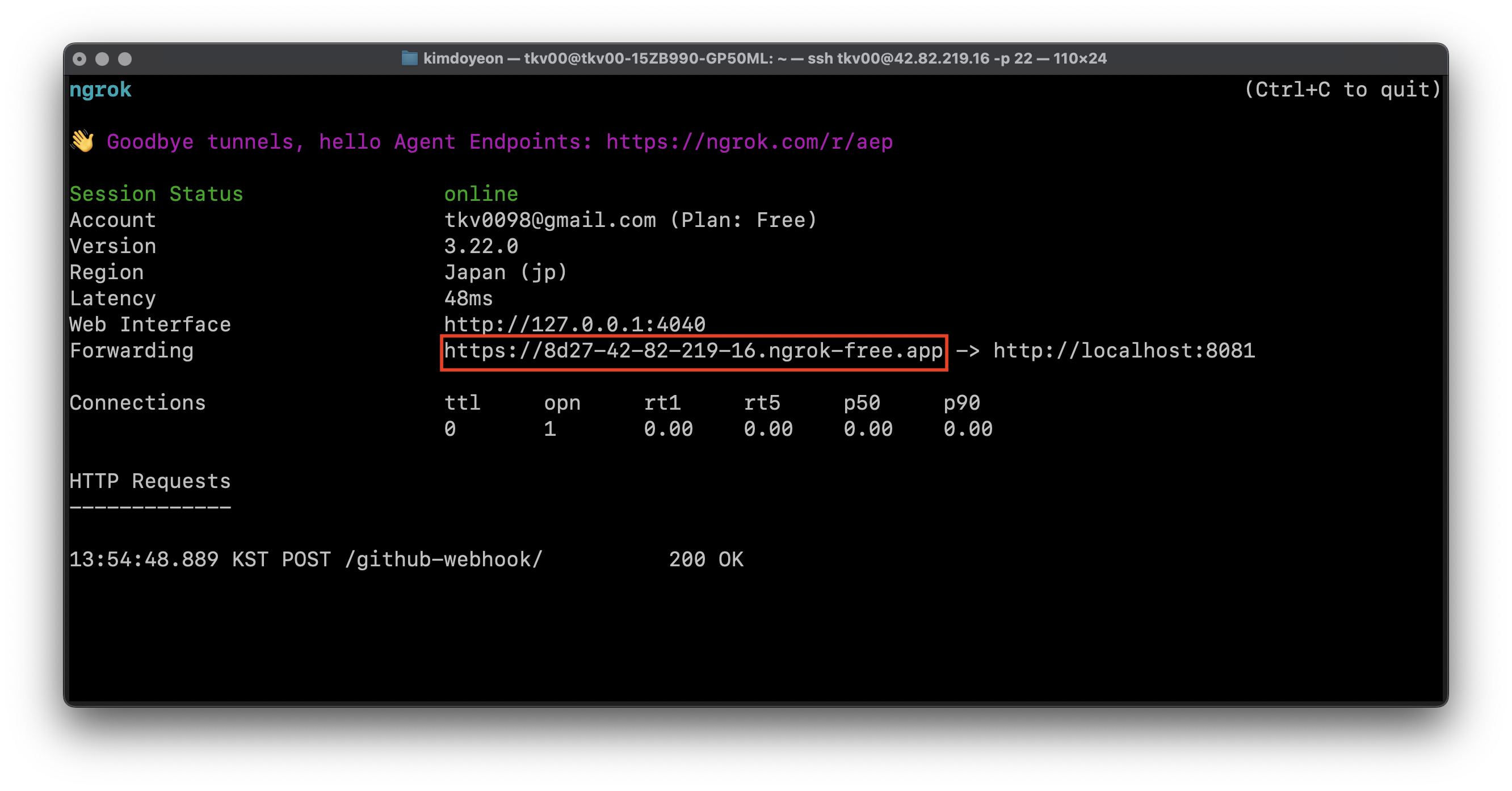Click the '200 OK' response status
The width and height of the screenshot is (1512, 791).
click(x=706, y=559)
